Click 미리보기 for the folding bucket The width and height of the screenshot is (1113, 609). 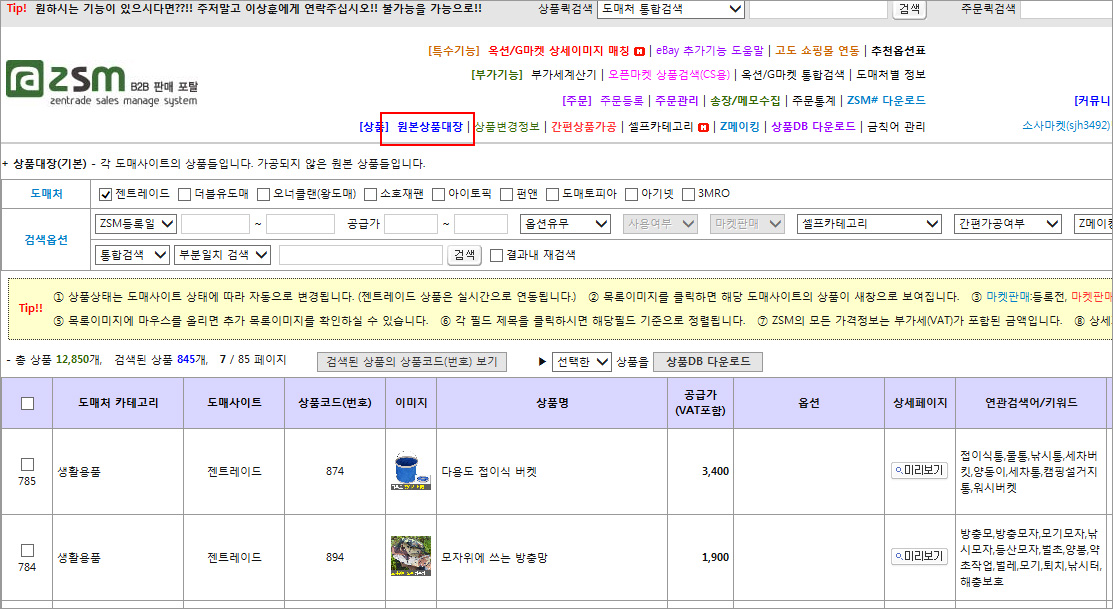click(x=919, y=471)
